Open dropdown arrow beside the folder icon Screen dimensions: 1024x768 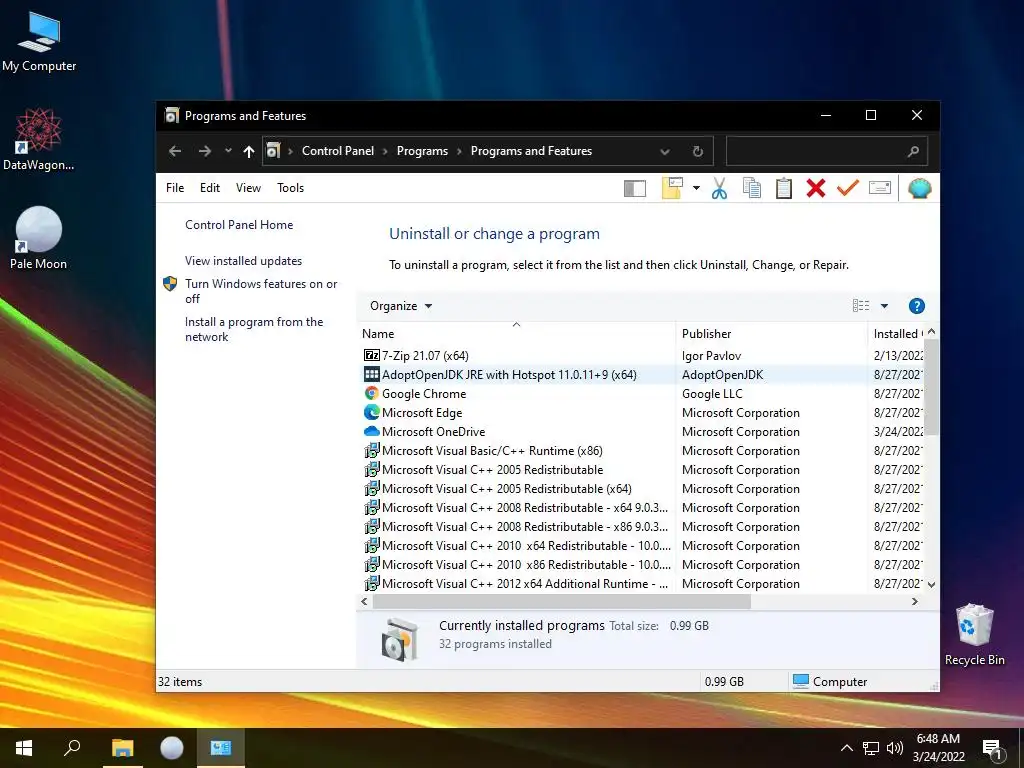[x=696, y=189]
